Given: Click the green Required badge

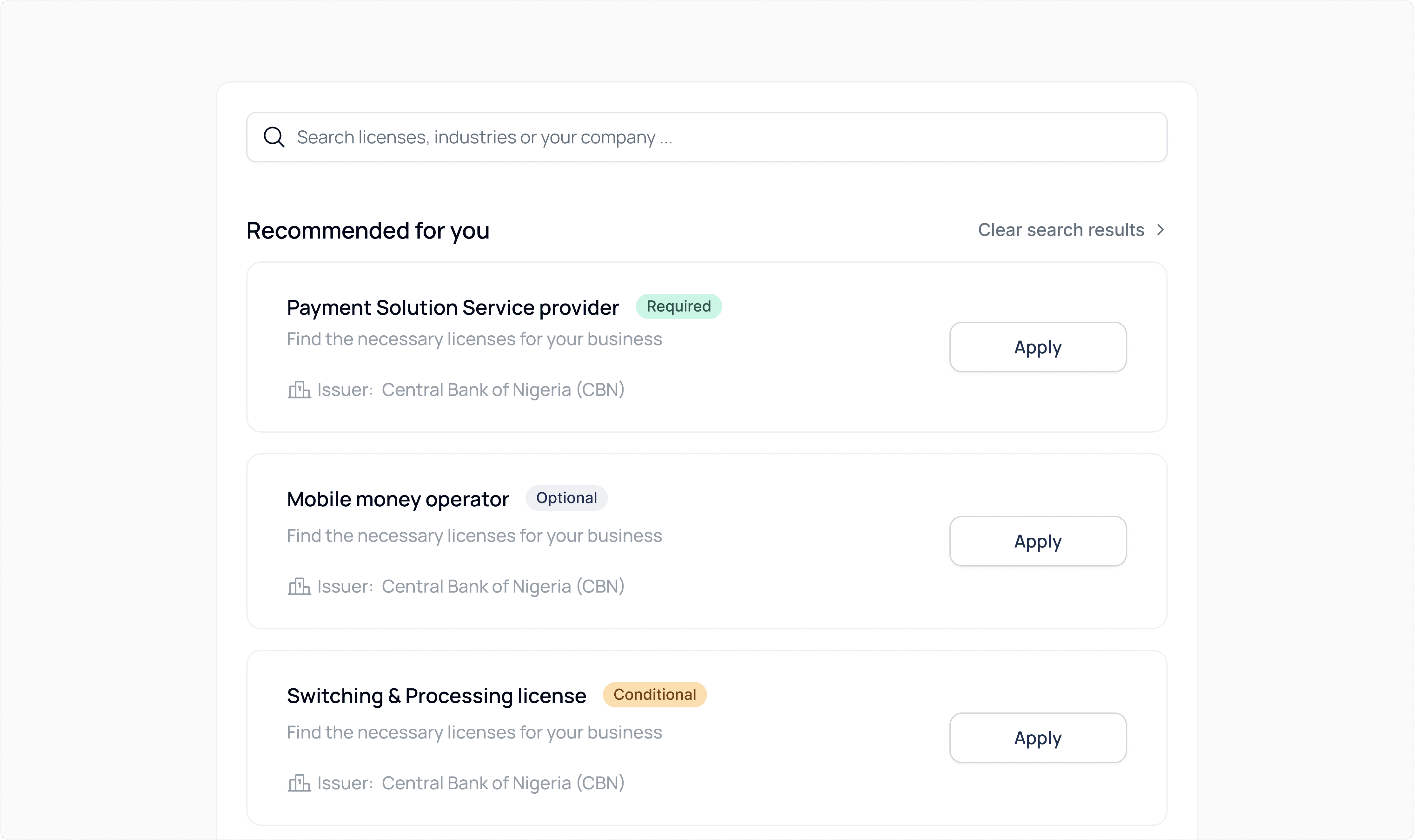Looking at the screenshot, I should pyautogui.click(x=678, y=306).
